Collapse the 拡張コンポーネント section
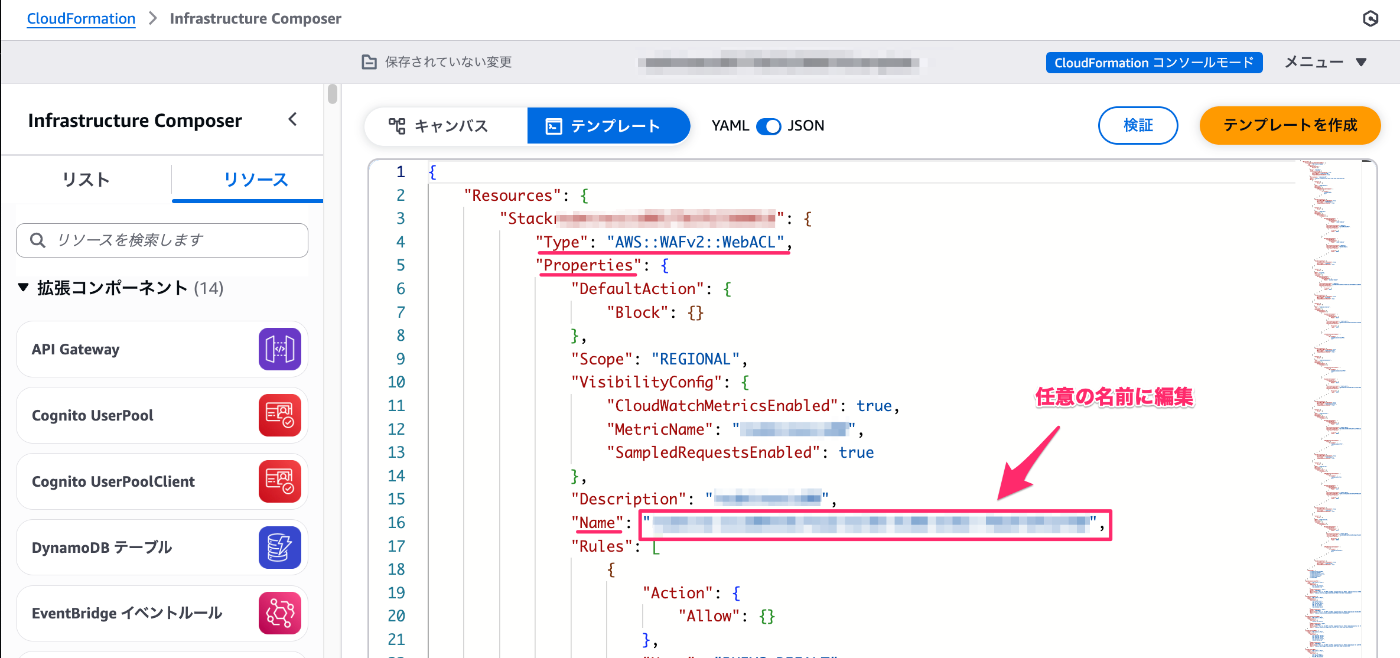Screen dimensions: 1400x658 (25, 288)
